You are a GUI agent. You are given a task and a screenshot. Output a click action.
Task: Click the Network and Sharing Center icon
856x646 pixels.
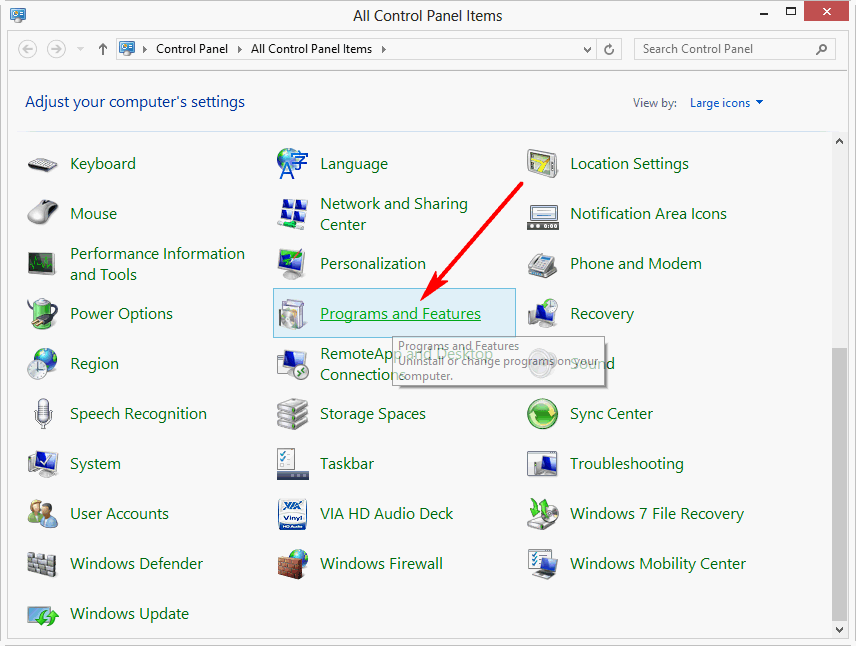coord(293,214)
